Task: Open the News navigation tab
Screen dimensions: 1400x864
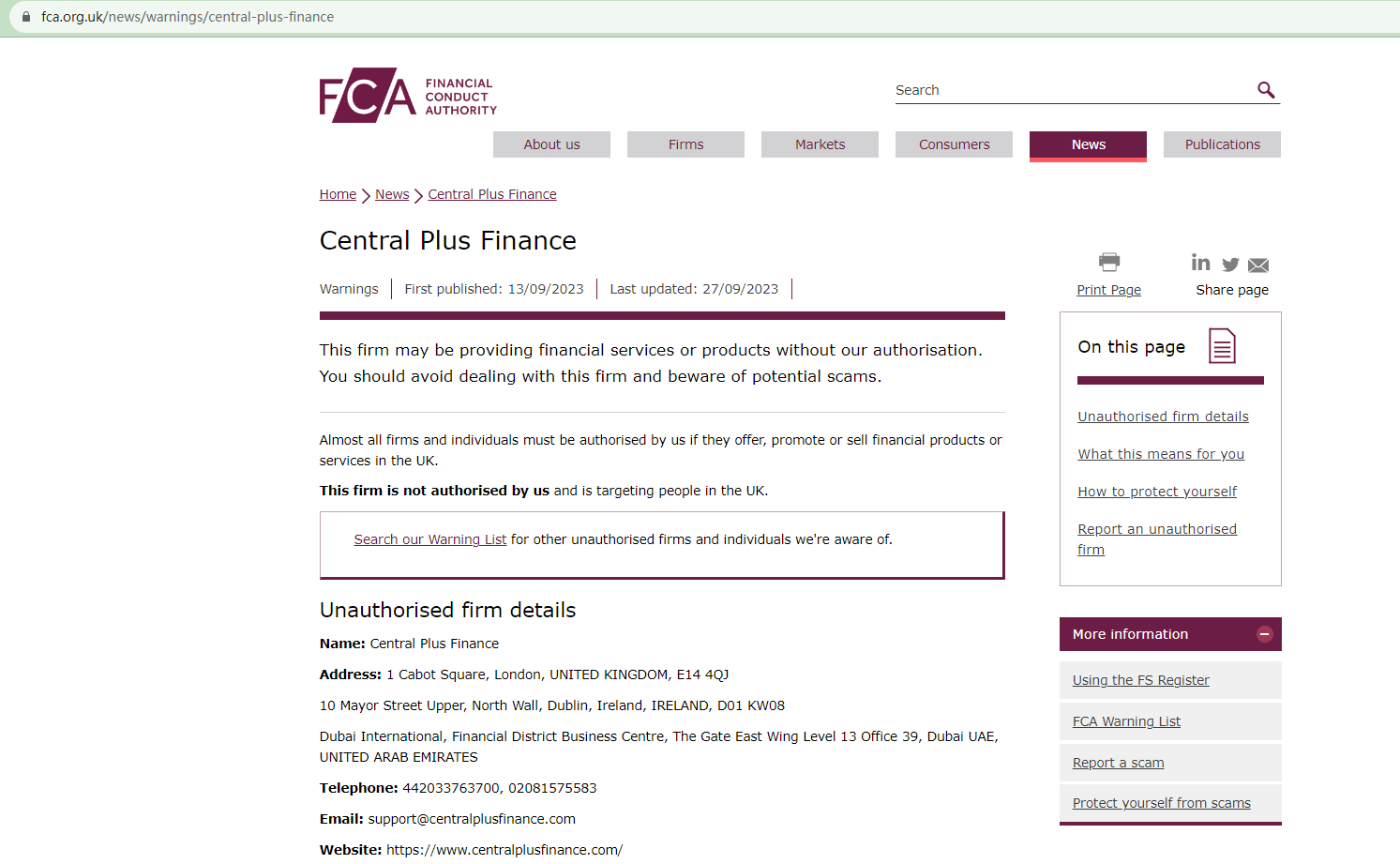Action: pos(1088,144)
